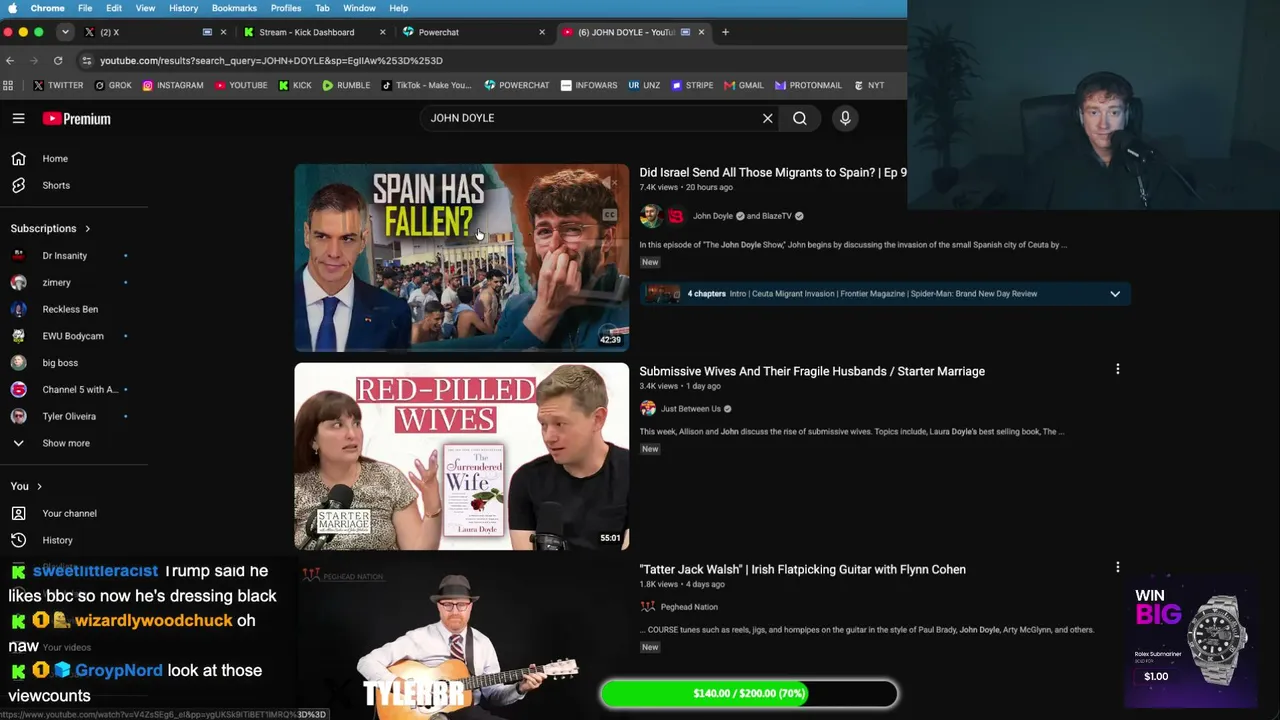Select the Chrome address bar URL
This screenshot has width=1280, height=720.
point(271,60)
